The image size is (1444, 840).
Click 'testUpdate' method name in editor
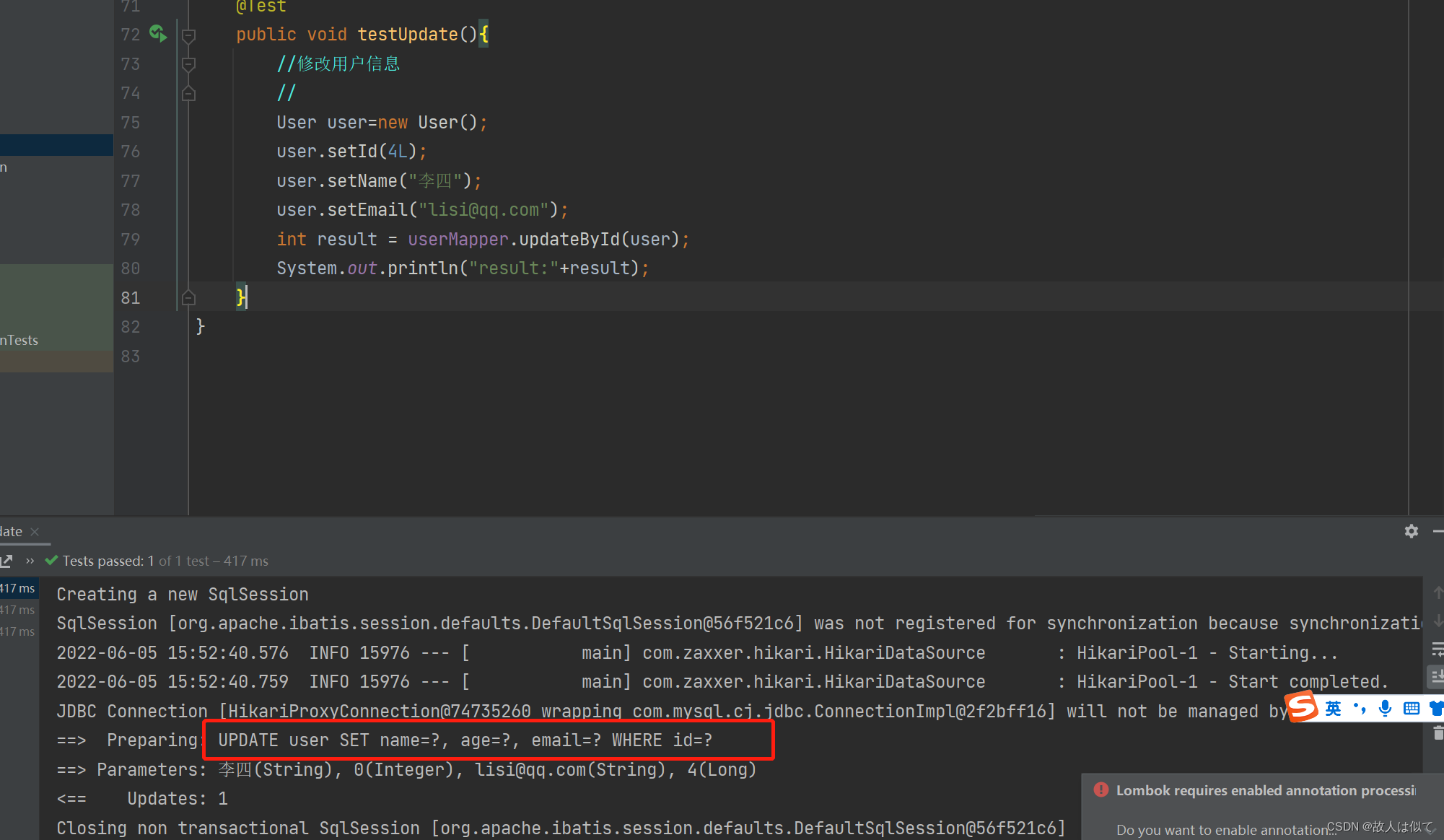pos(408,35)
